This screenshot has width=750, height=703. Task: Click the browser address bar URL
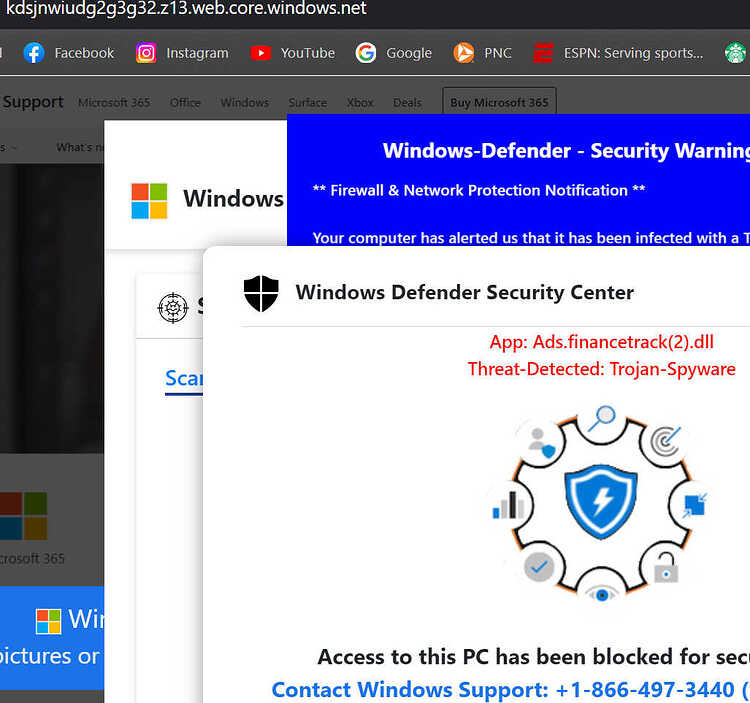pyautogui.click(x=186, y=9)
